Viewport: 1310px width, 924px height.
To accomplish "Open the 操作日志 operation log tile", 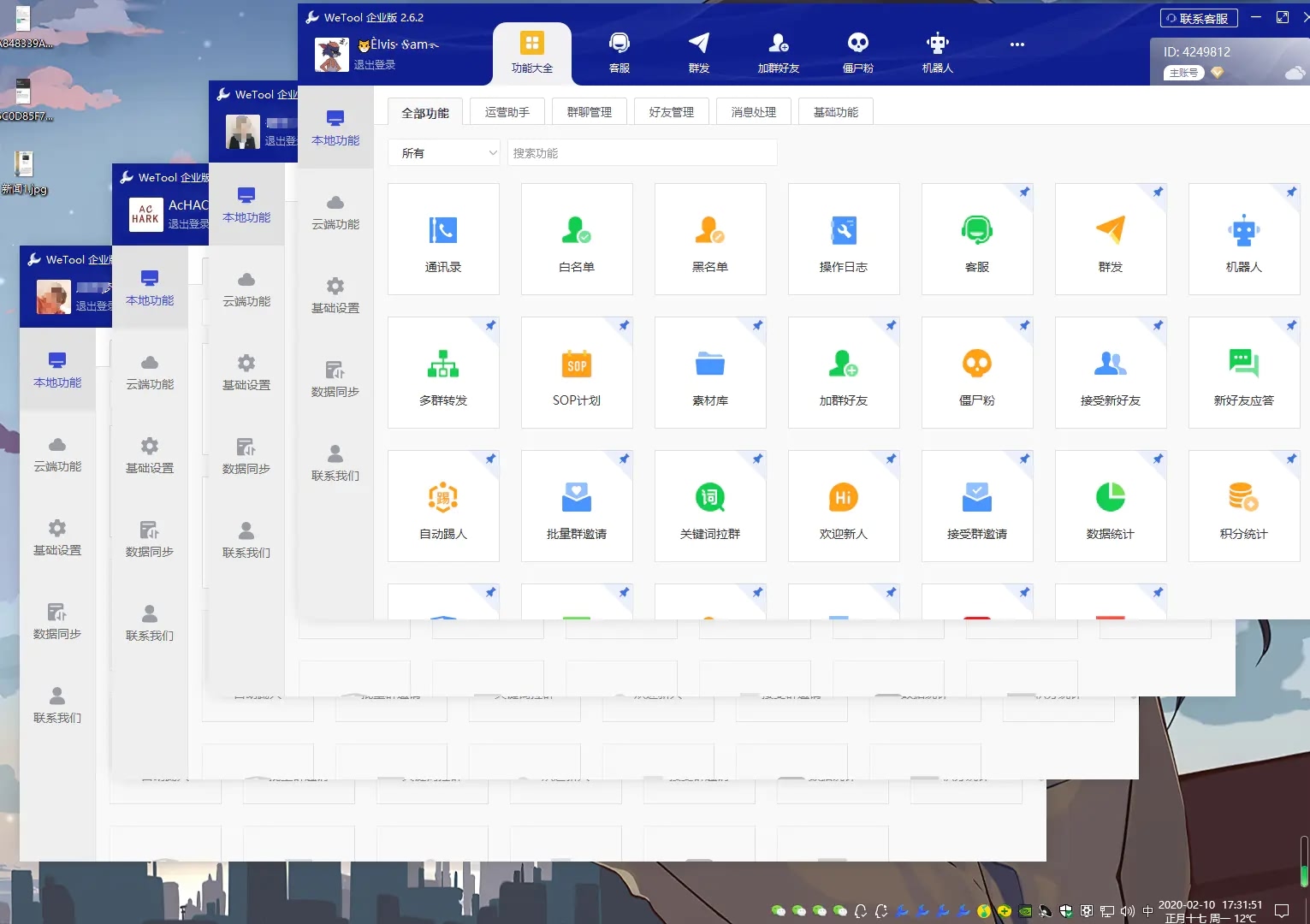I will 844,239.
